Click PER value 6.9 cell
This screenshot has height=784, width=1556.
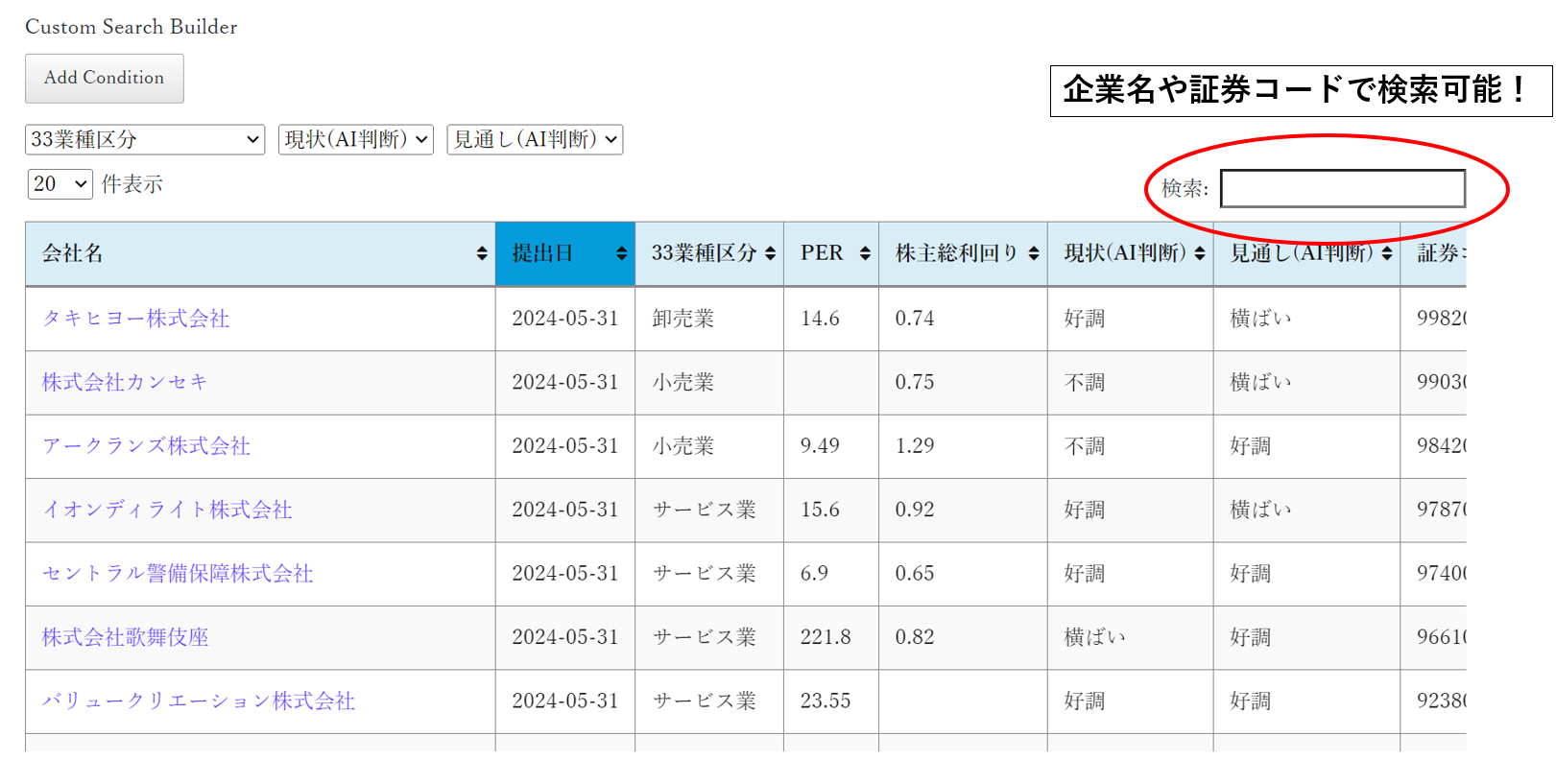pos(831,574)
